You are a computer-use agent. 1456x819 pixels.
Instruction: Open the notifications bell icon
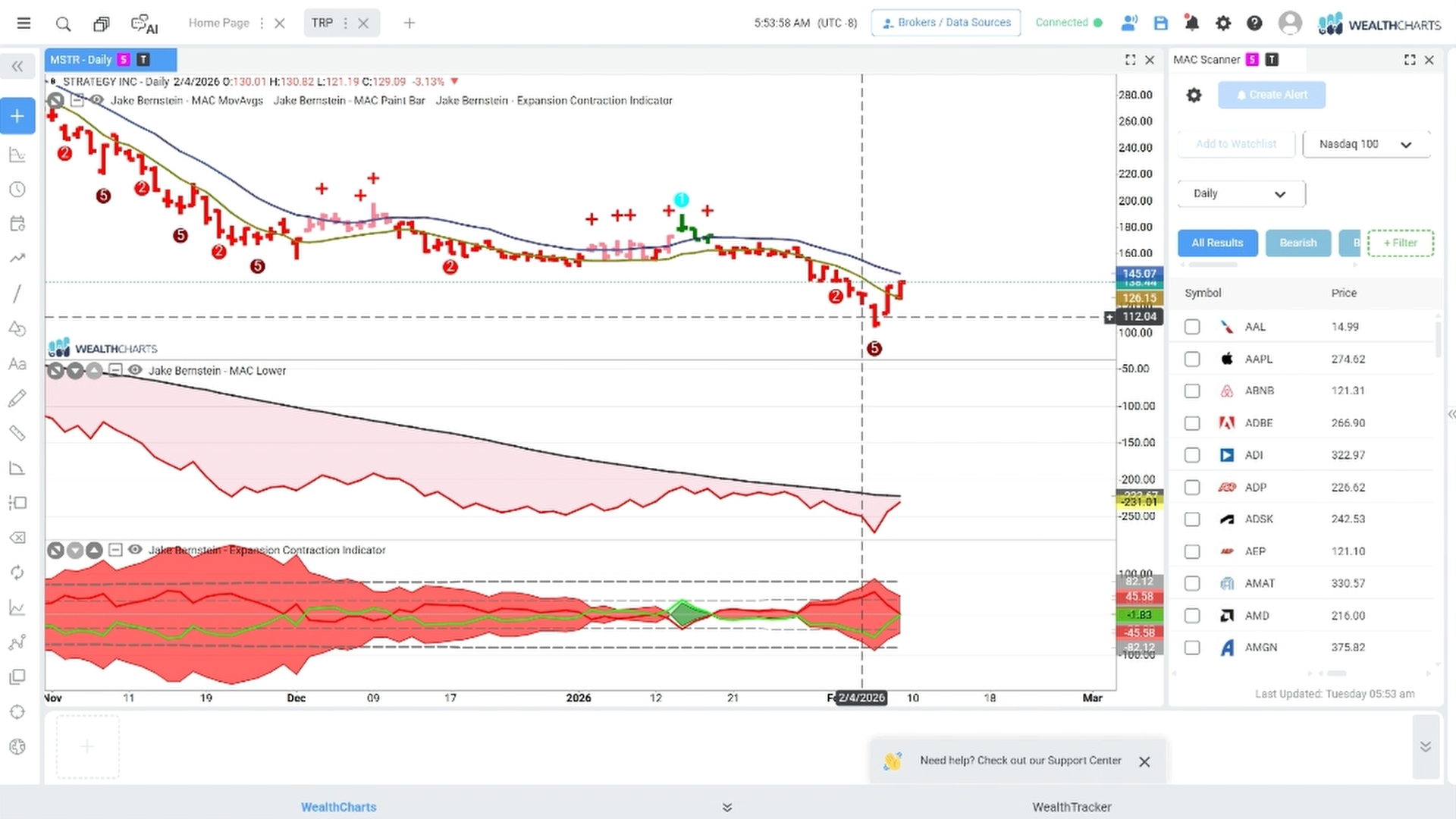[x=1191, y=24]
